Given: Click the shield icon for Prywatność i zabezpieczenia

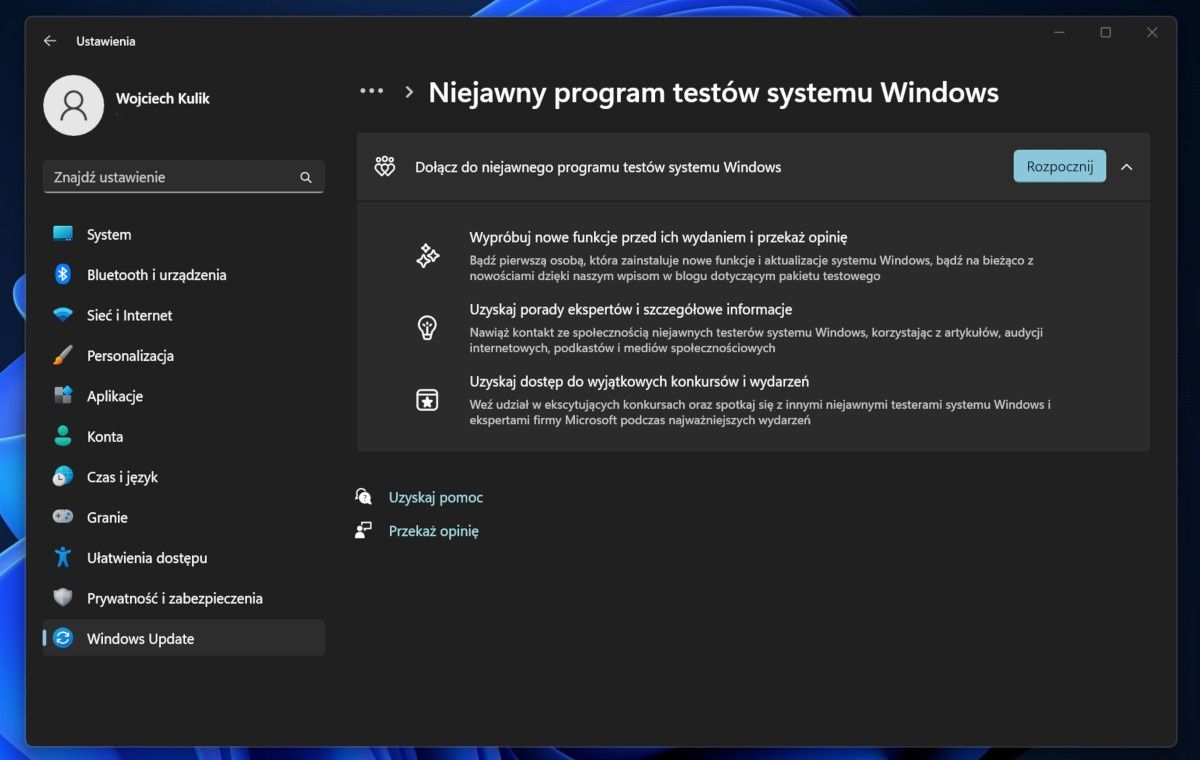Looking at the screenshot, I should click(63, 598).
